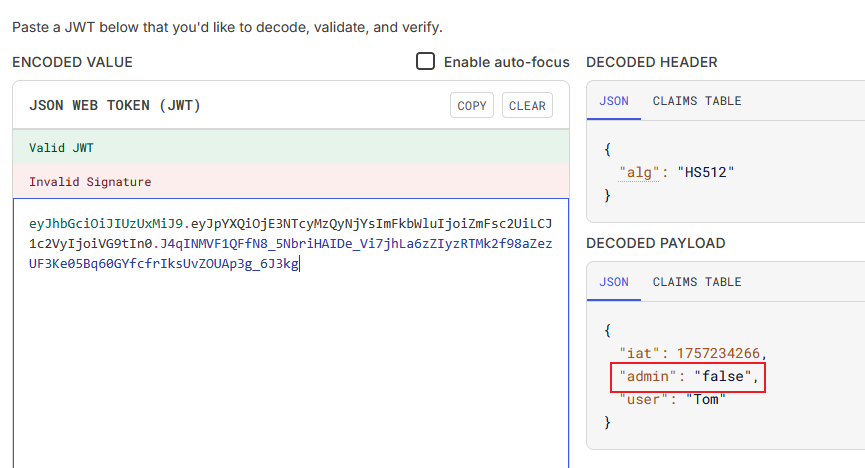Click the "Enable auto-focus" label text
Screen dimensions: 865x468
[x=506, y=62]
